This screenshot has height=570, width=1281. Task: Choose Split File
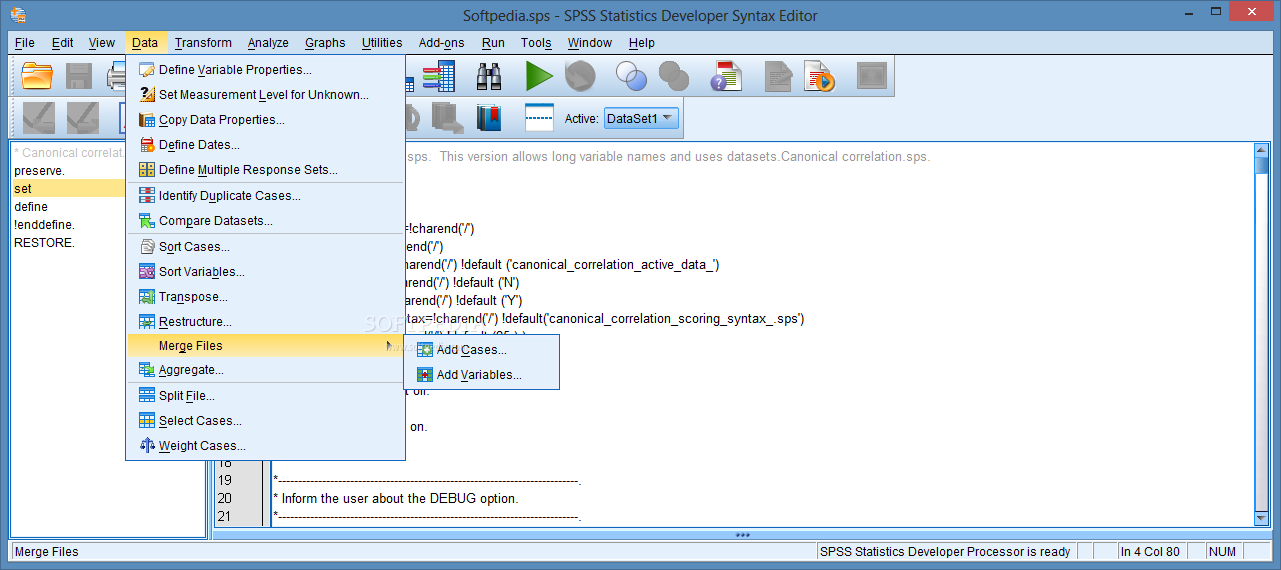[x=265, y=396]
